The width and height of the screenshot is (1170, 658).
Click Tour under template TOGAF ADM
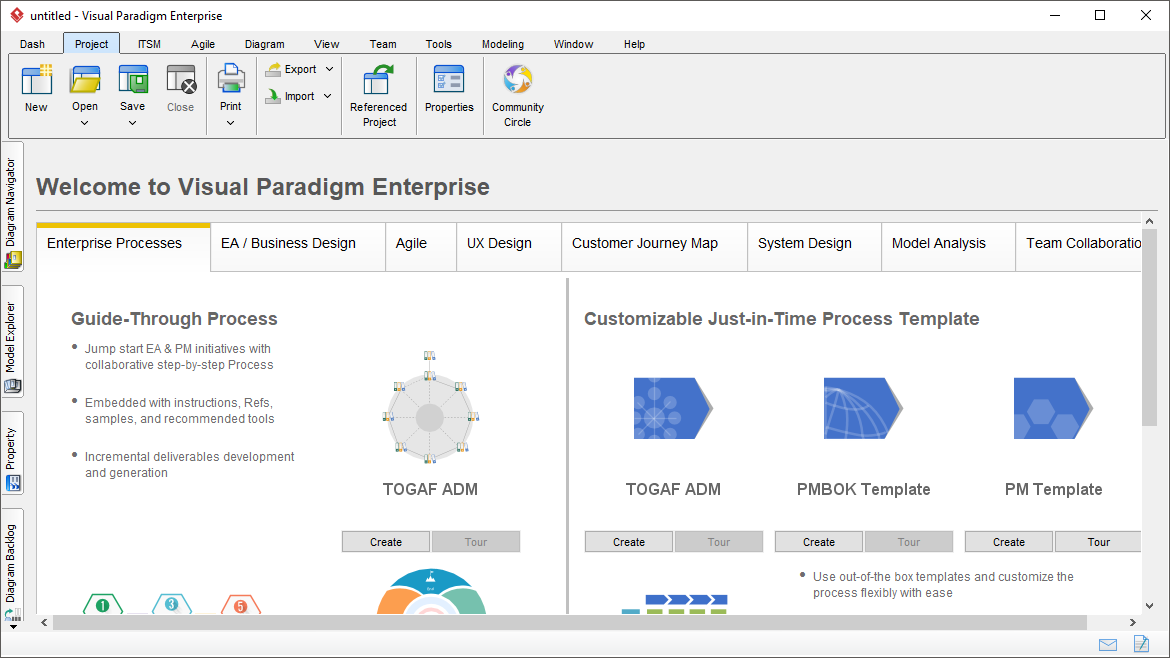click(719, 542)
